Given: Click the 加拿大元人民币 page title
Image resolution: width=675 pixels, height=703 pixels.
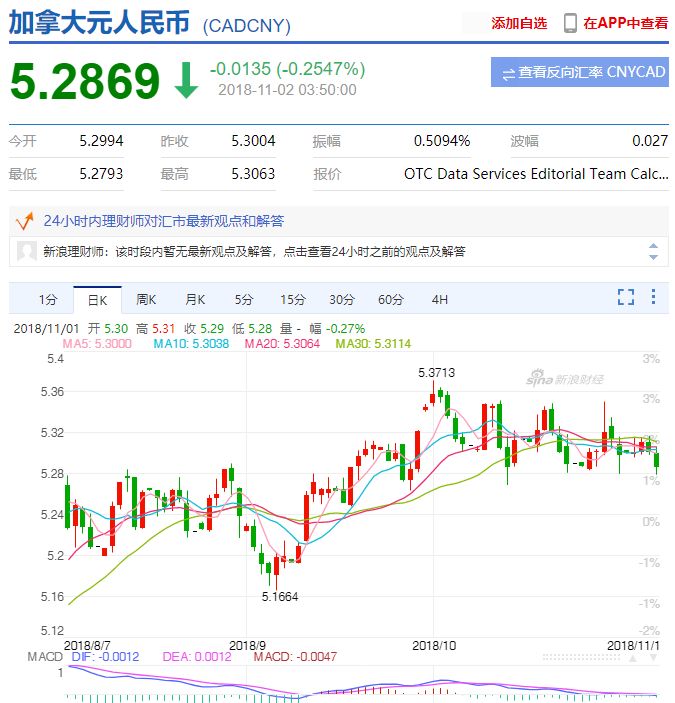Looking at the screenshot, I should tap(99, 23).
